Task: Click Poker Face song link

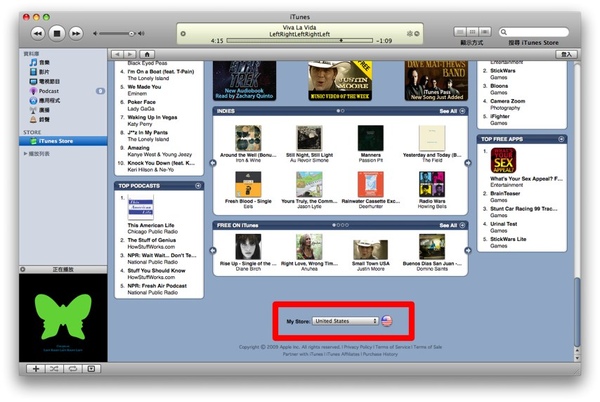Action: pos(142,102)
